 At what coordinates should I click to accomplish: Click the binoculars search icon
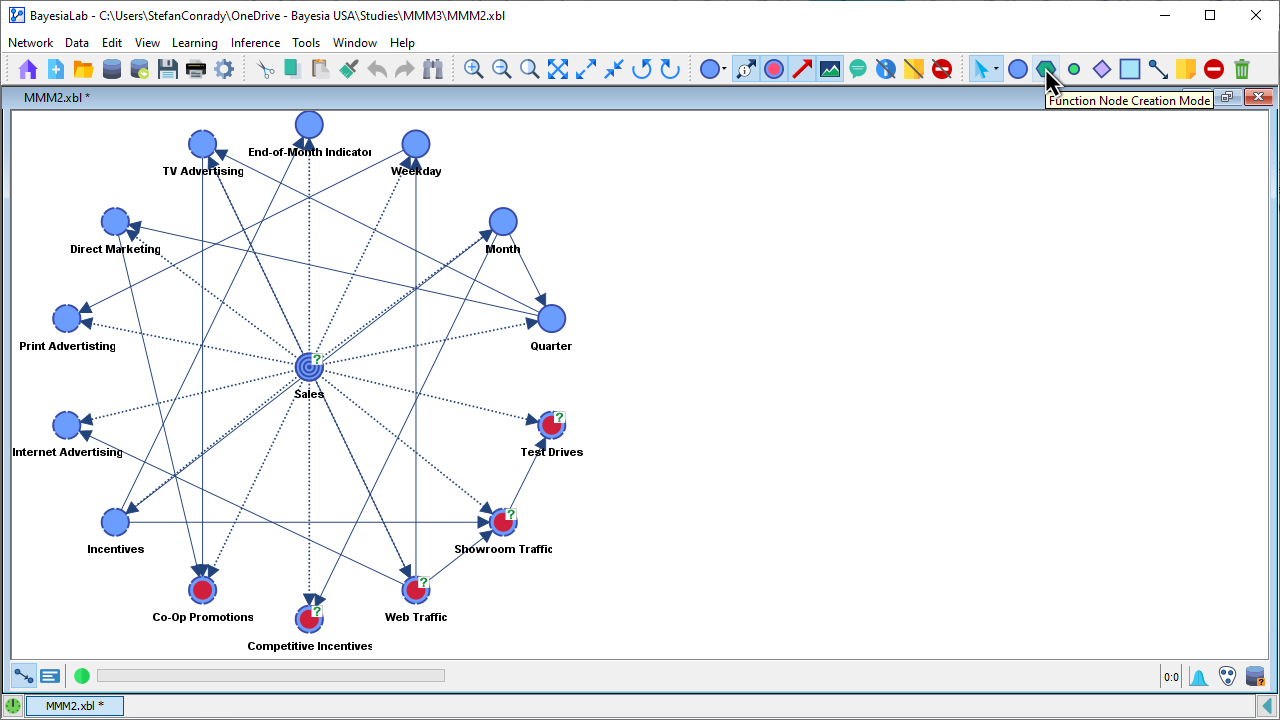point(432,69)
